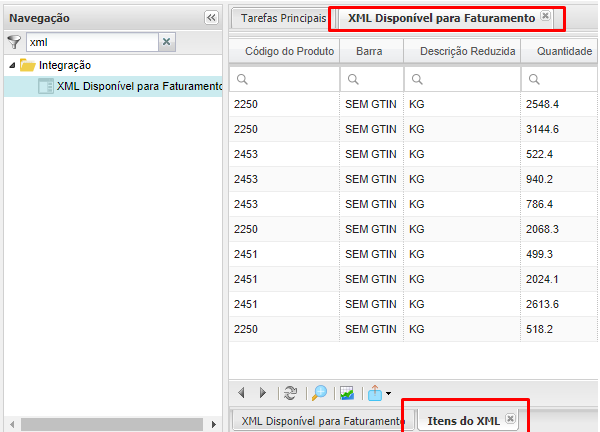600x432 pixels.
Task: Click product code 2250 in the 2548.4 row
Action: (246, 104)
